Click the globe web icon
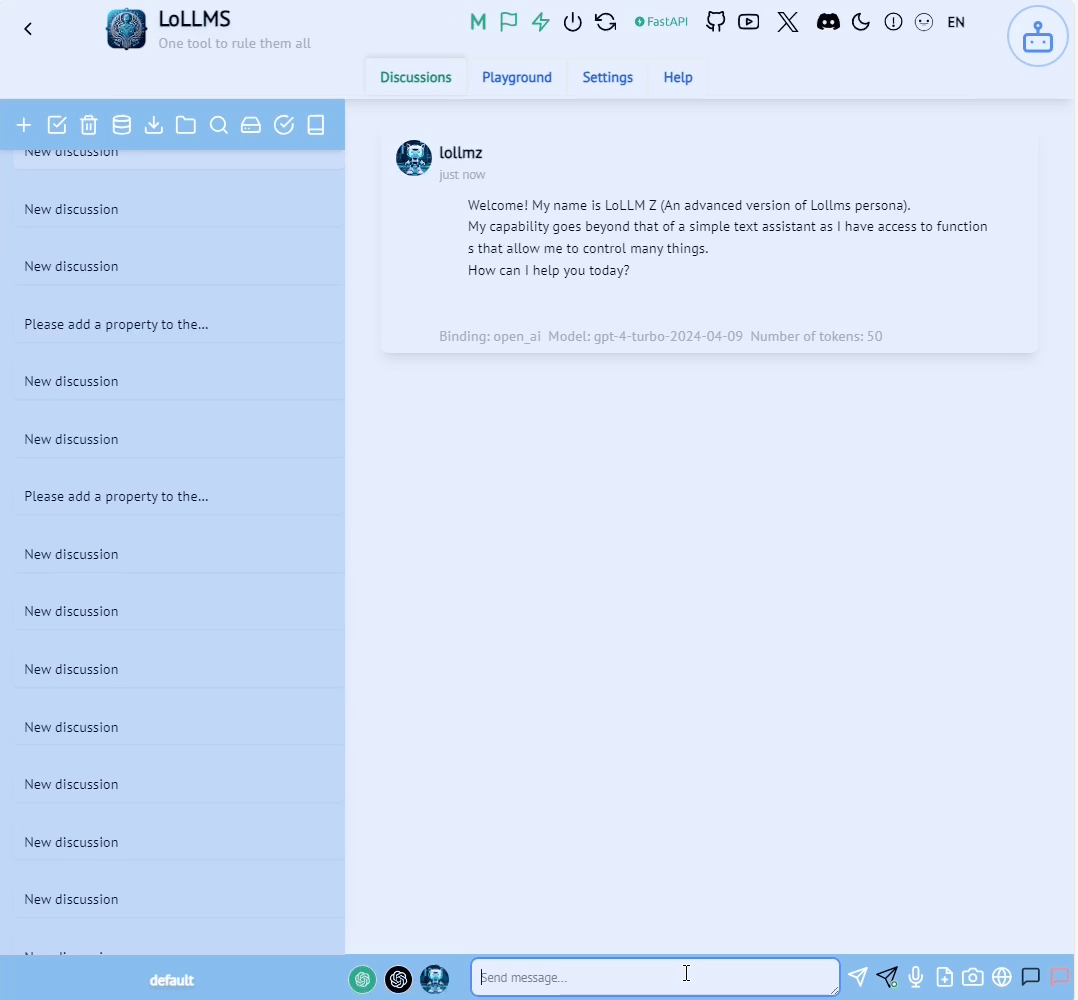Screen dimensions: 1078x1000 click(1002, 976)
